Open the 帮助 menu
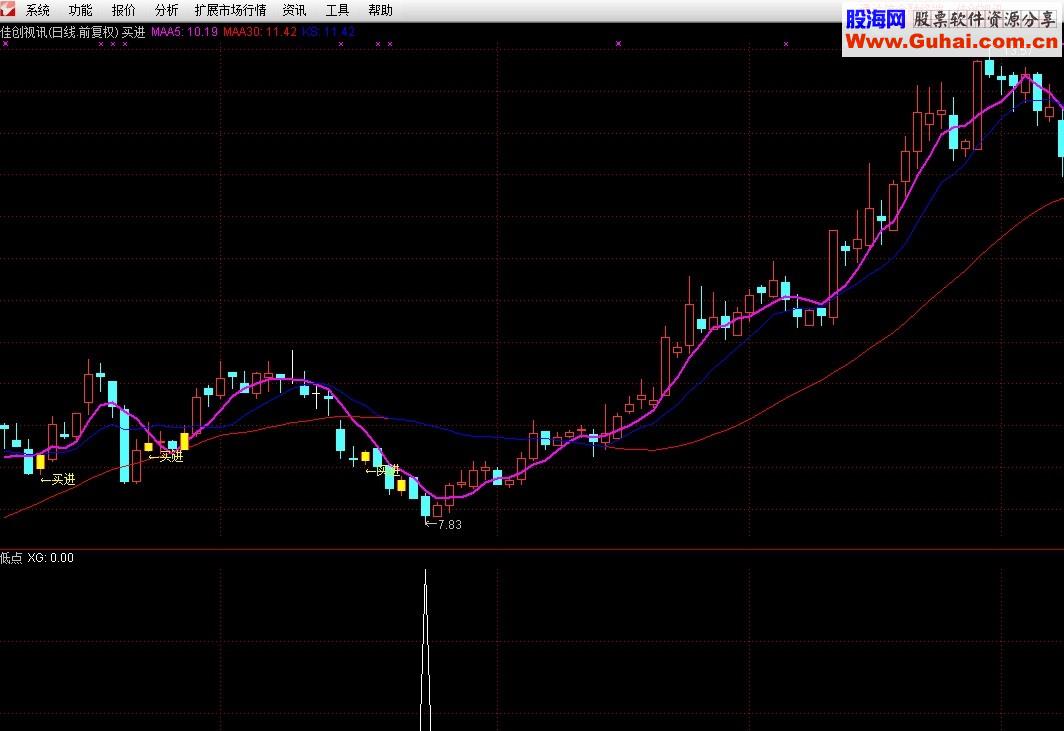Viewport: 1064px width, 731px height. click(381, 10)
